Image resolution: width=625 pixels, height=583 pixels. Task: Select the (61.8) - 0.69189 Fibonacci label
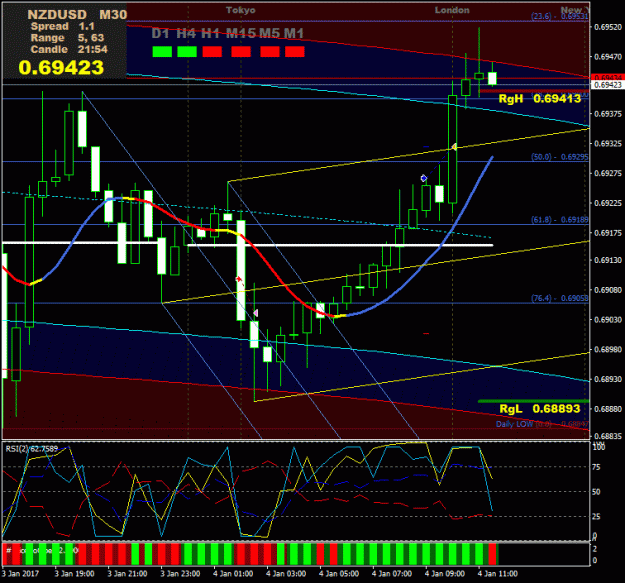pos(560,220)
